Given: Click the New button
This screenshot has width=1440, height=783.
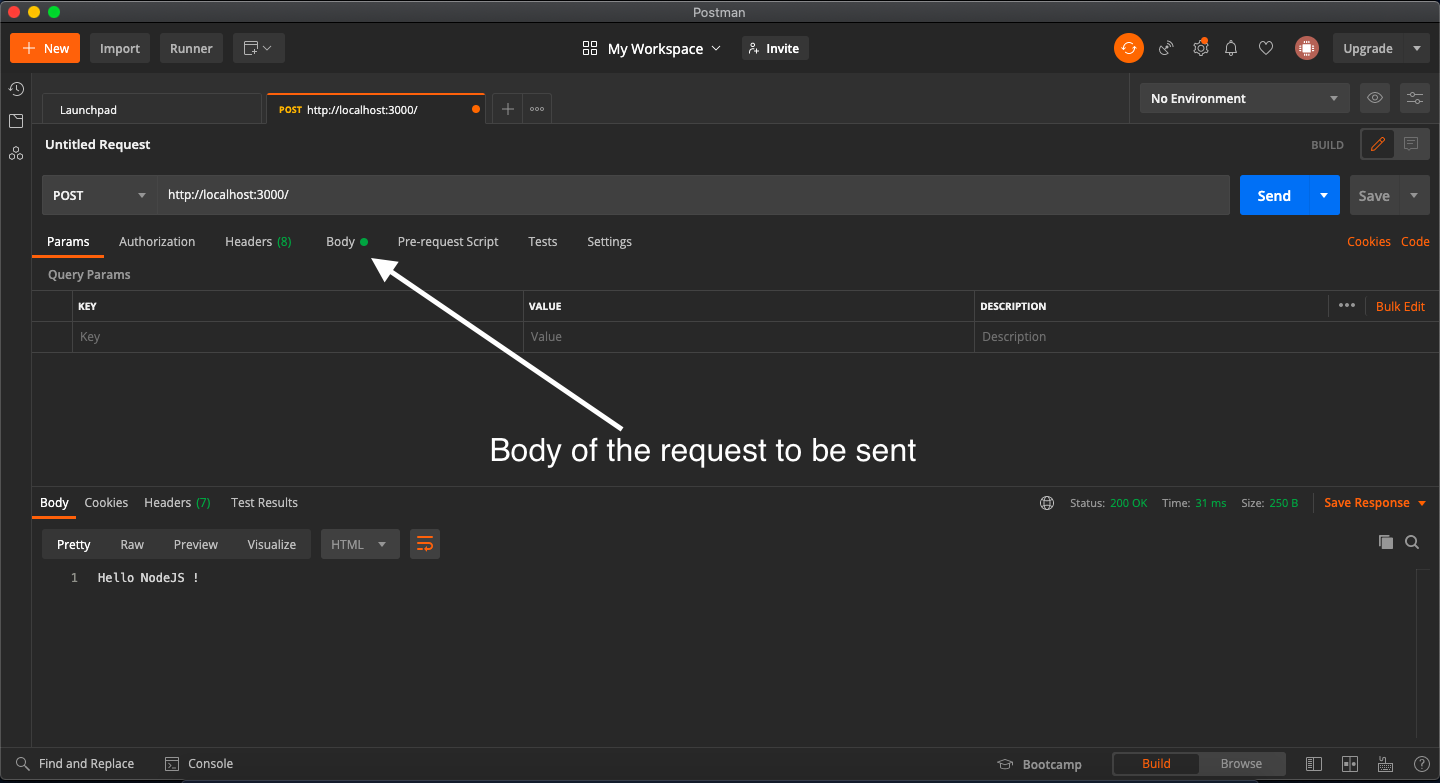Looking at the screenshot, I should (45, 48).
